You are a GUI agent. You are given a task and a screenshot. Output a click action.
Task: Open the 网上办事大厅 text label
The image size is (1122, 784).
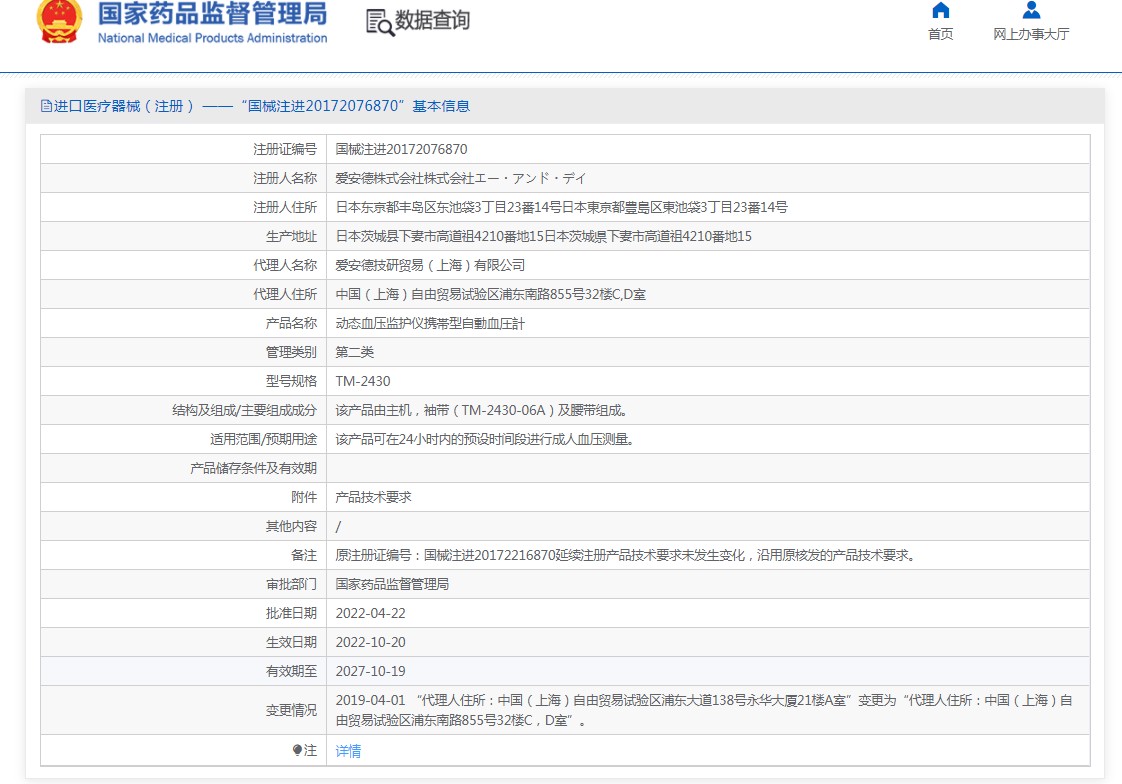pos(1031,34)
